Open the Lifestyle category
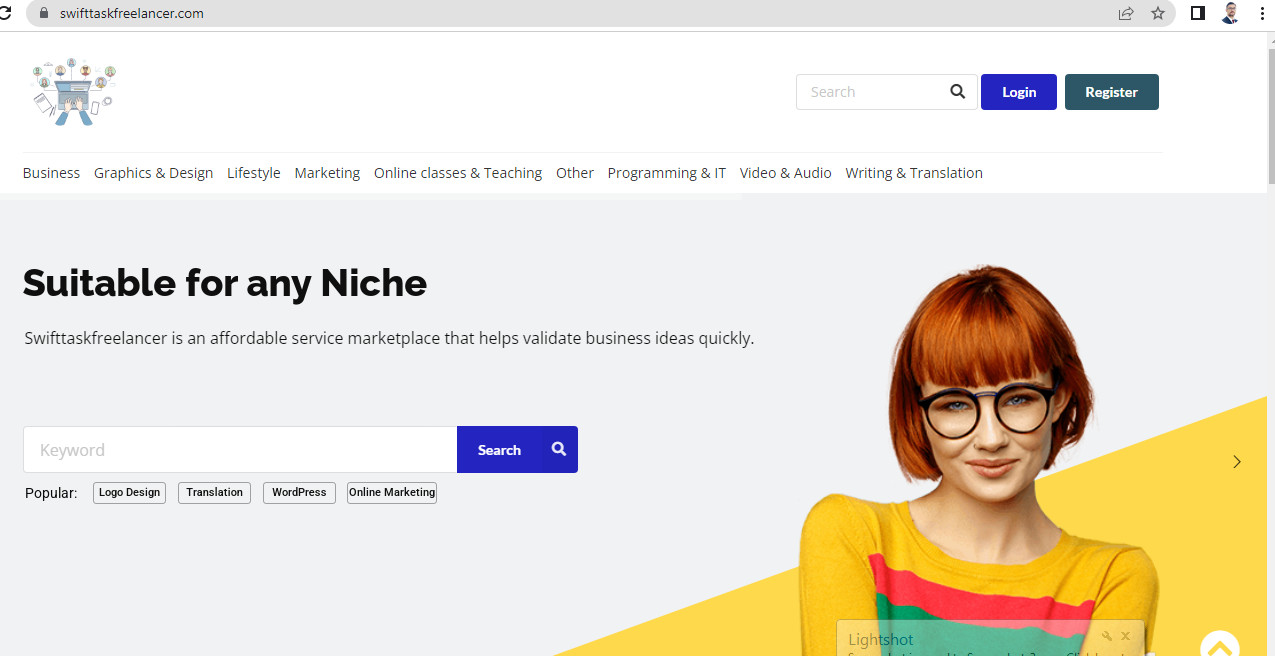Image resolution: width=1275 pixels, height=656 pixels. 254,173
